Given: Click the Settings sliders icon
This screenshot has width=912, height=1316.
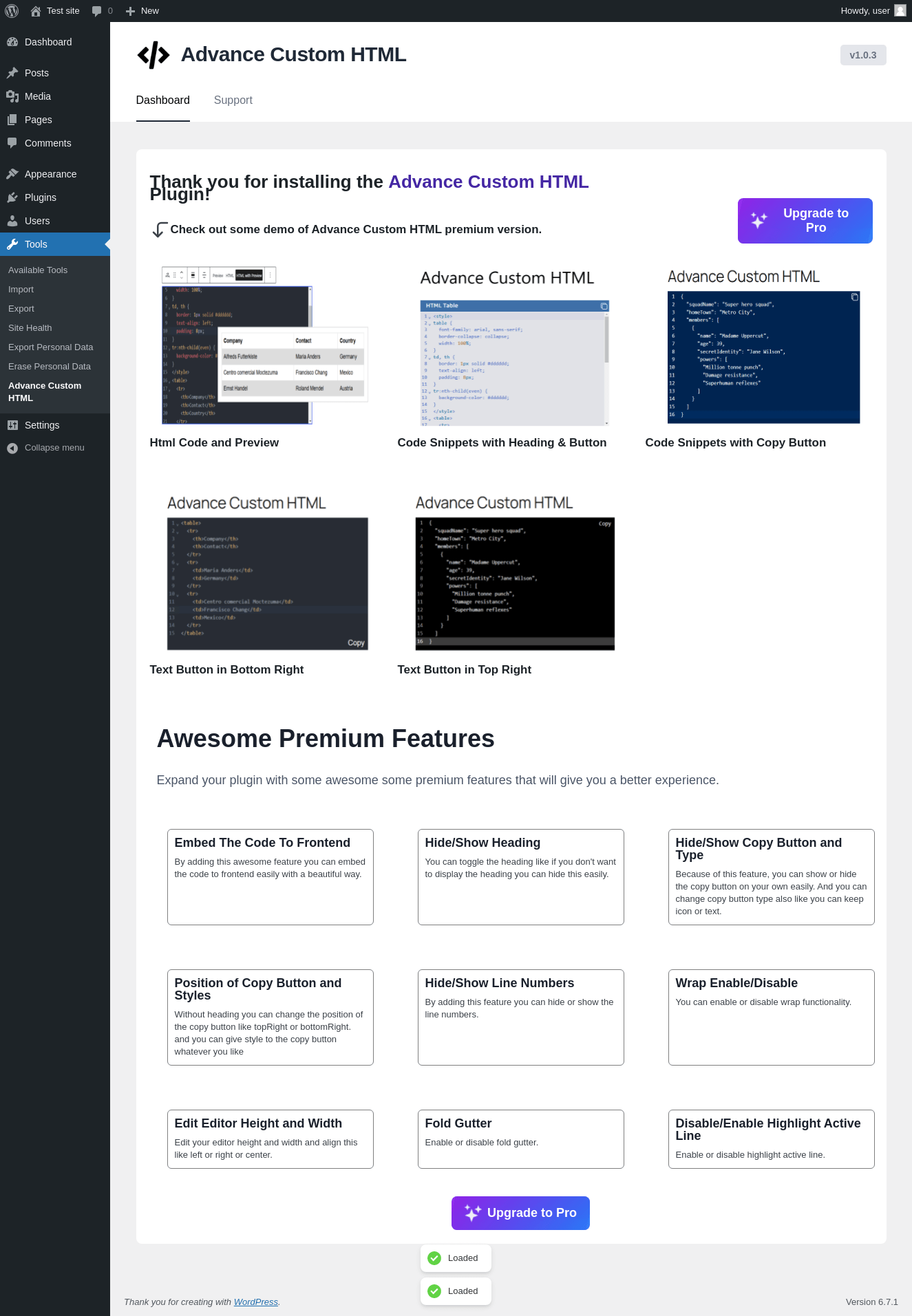Looking at the screenshot, I should tap(12, 425).
